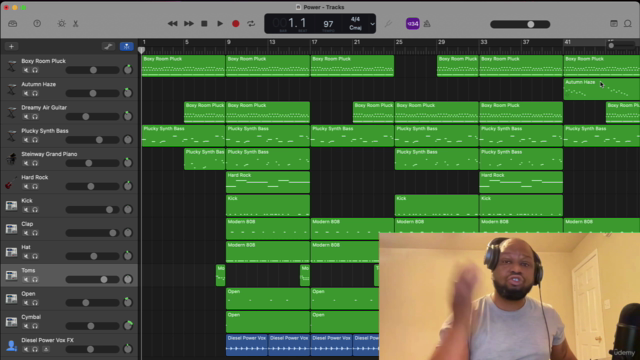The width and height of the screenshot is (640, 360).
Task: Select Diesel Power Vox FX microphone icon
Action: 11,345
